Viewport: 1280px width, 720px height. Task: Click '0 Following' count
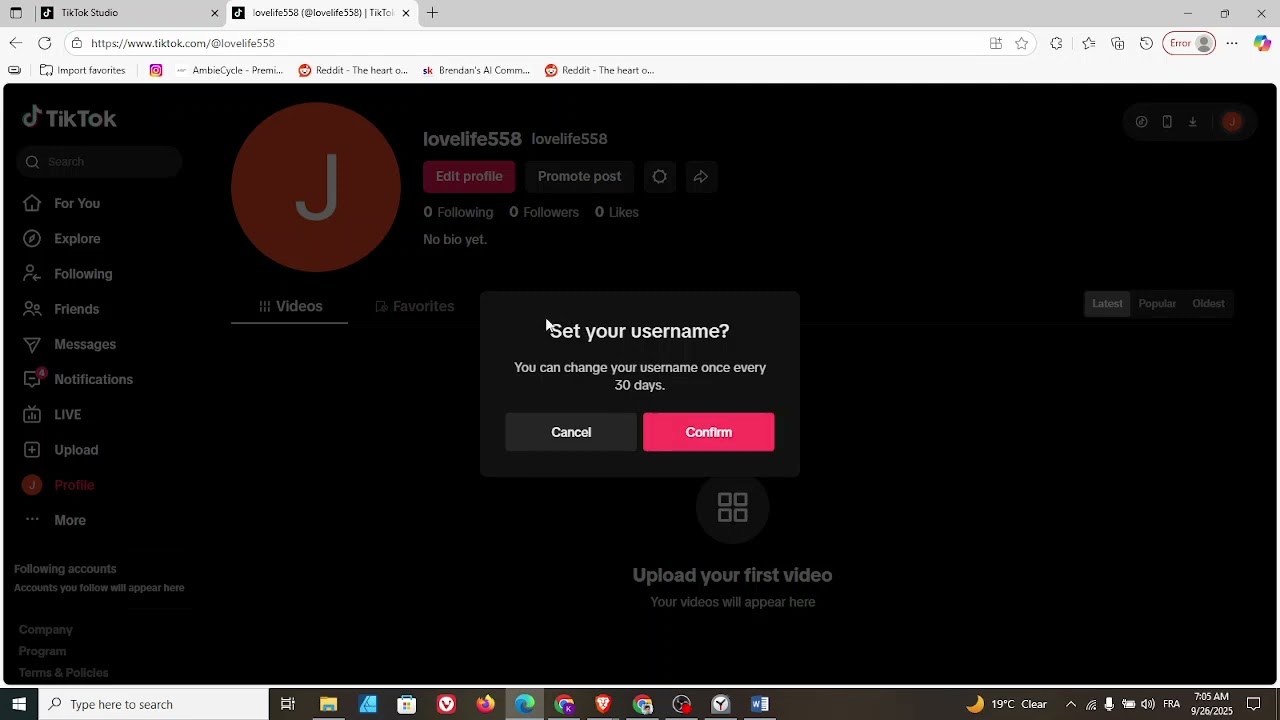[458, 212]
